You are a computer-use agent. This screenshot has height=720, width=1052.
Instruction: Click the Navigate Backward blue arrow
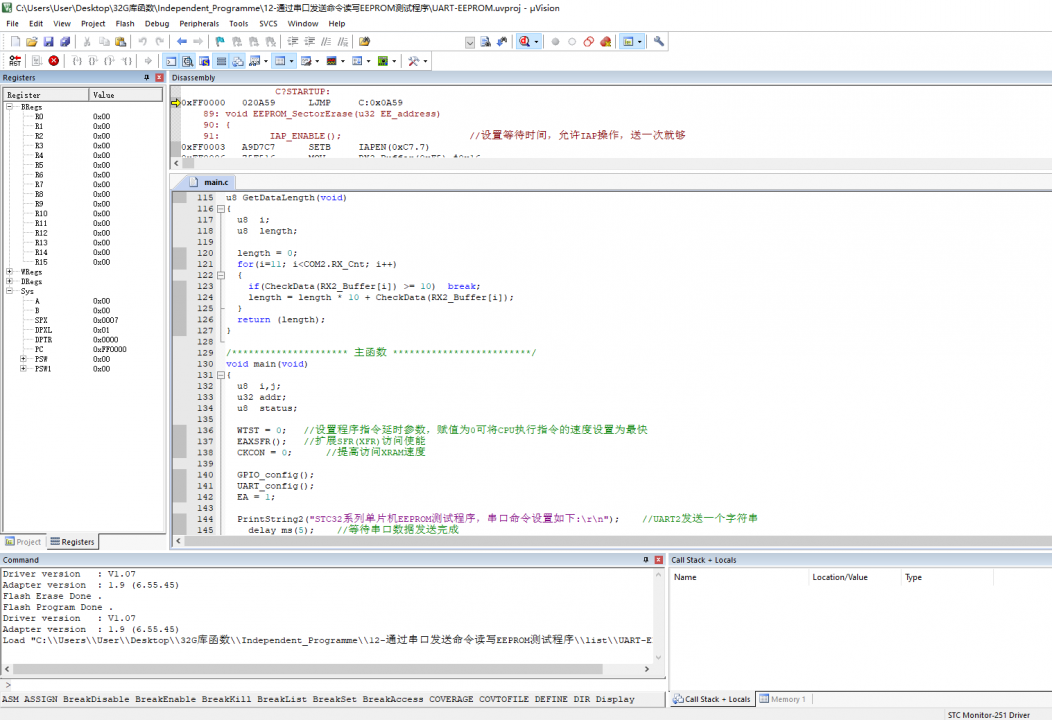coord(181,42)
